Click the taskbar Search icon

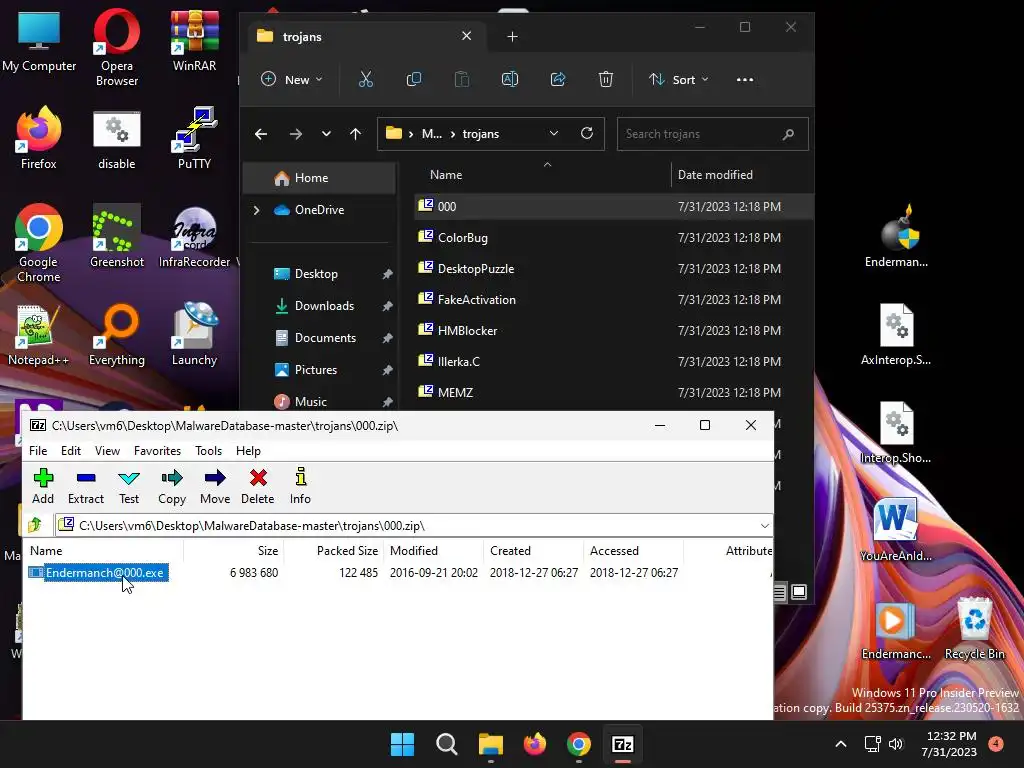[x=447, y=744]
